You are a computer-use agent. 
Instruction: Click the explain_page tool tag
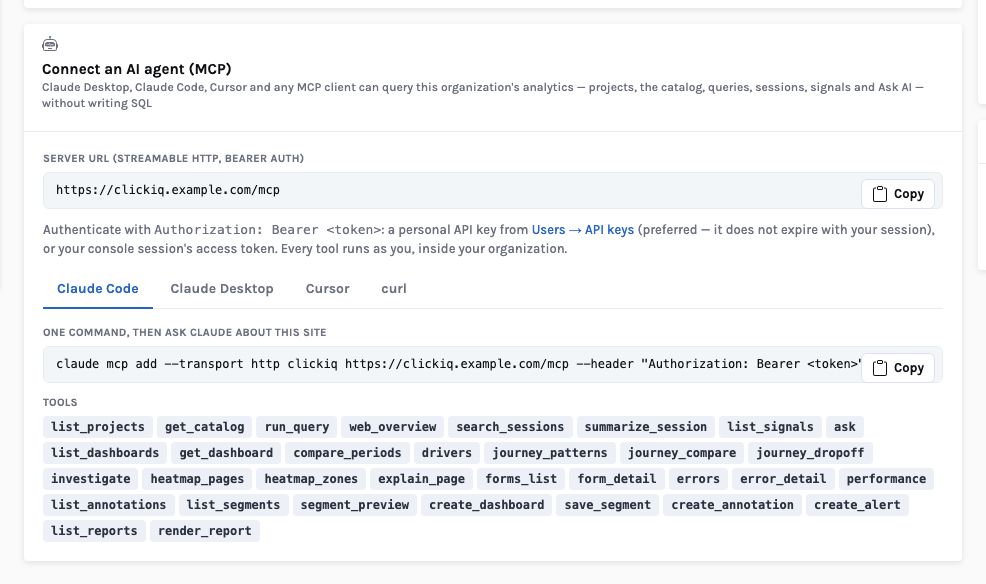tap(421, 479)
